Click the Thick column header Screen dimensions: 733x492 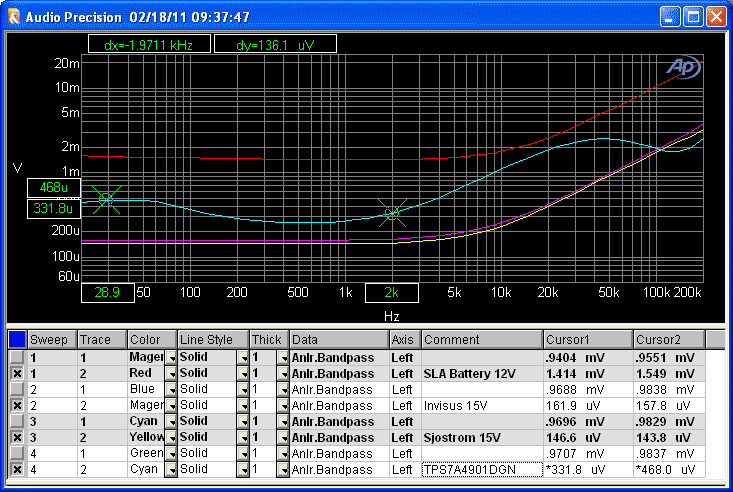pyautogui.click(x=269, y=340)
